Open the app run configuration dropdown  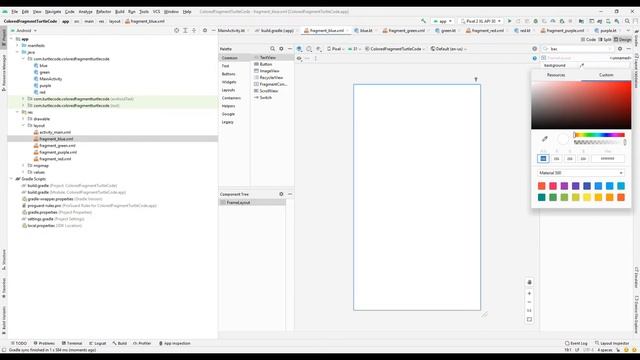click(x=443, y=21)
